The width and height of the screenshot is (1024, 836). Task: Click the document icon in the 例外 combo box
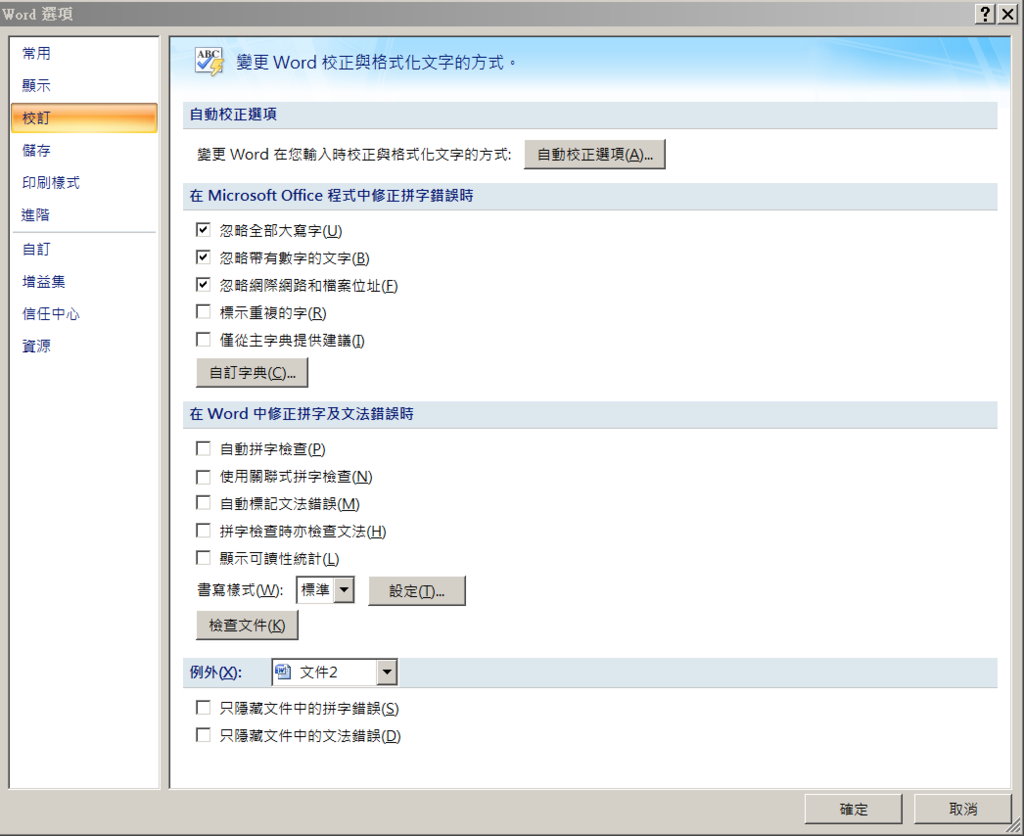coord(283,672)
